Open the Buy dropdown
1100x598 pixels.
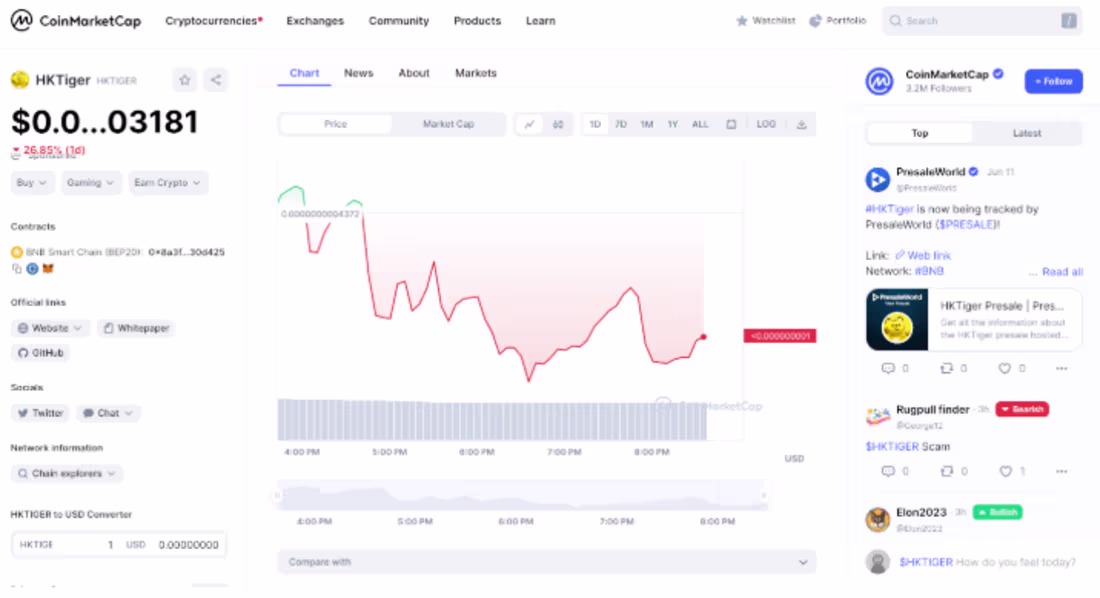click(32, 182)
